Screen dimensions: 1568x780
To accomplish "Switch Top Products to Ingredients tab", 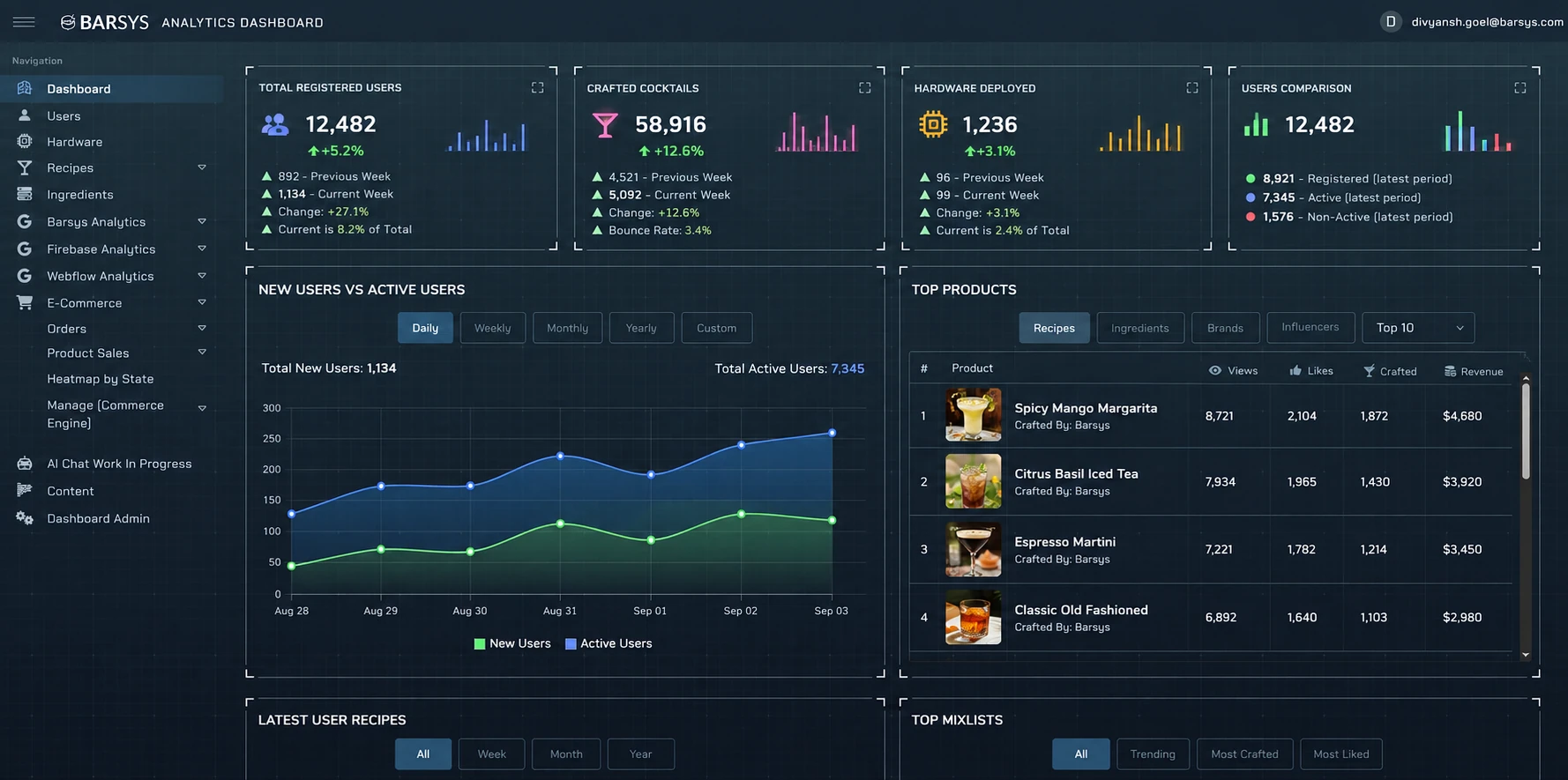I will pos(1140,328).
